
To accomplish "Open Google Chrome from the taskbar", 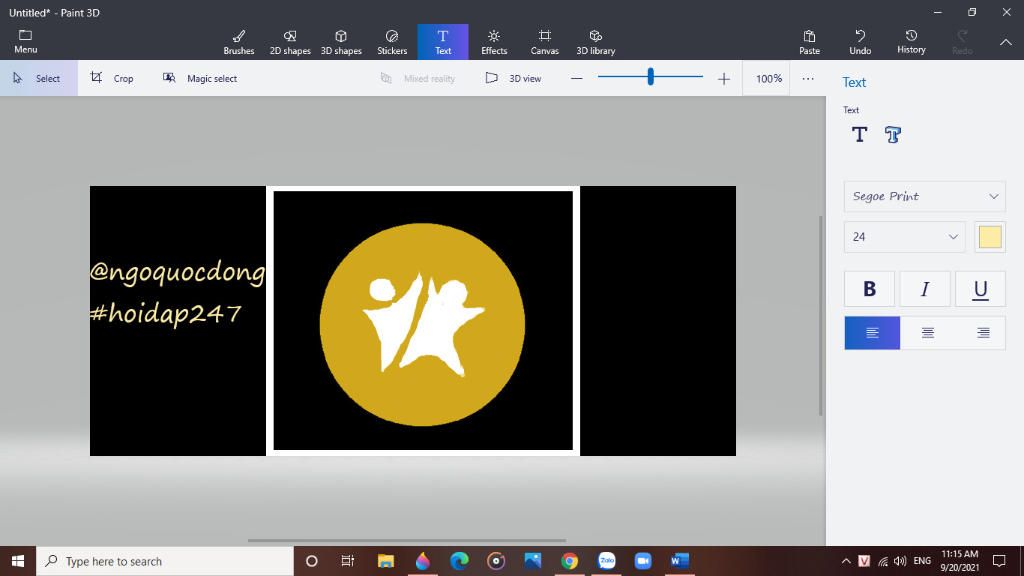I will click(569, 561).
